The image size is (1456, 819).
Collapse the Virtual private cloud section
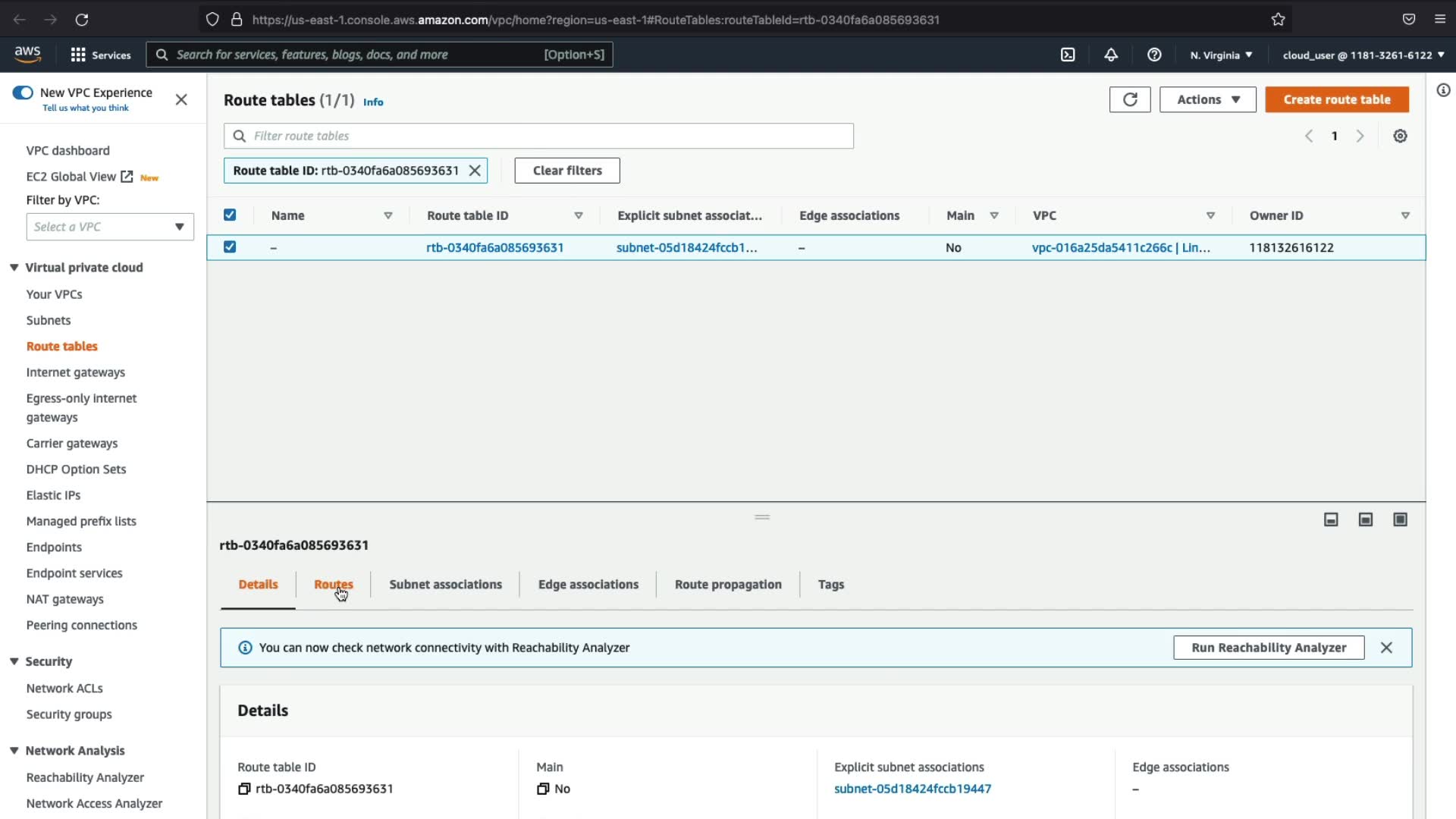tap(14, 268)
